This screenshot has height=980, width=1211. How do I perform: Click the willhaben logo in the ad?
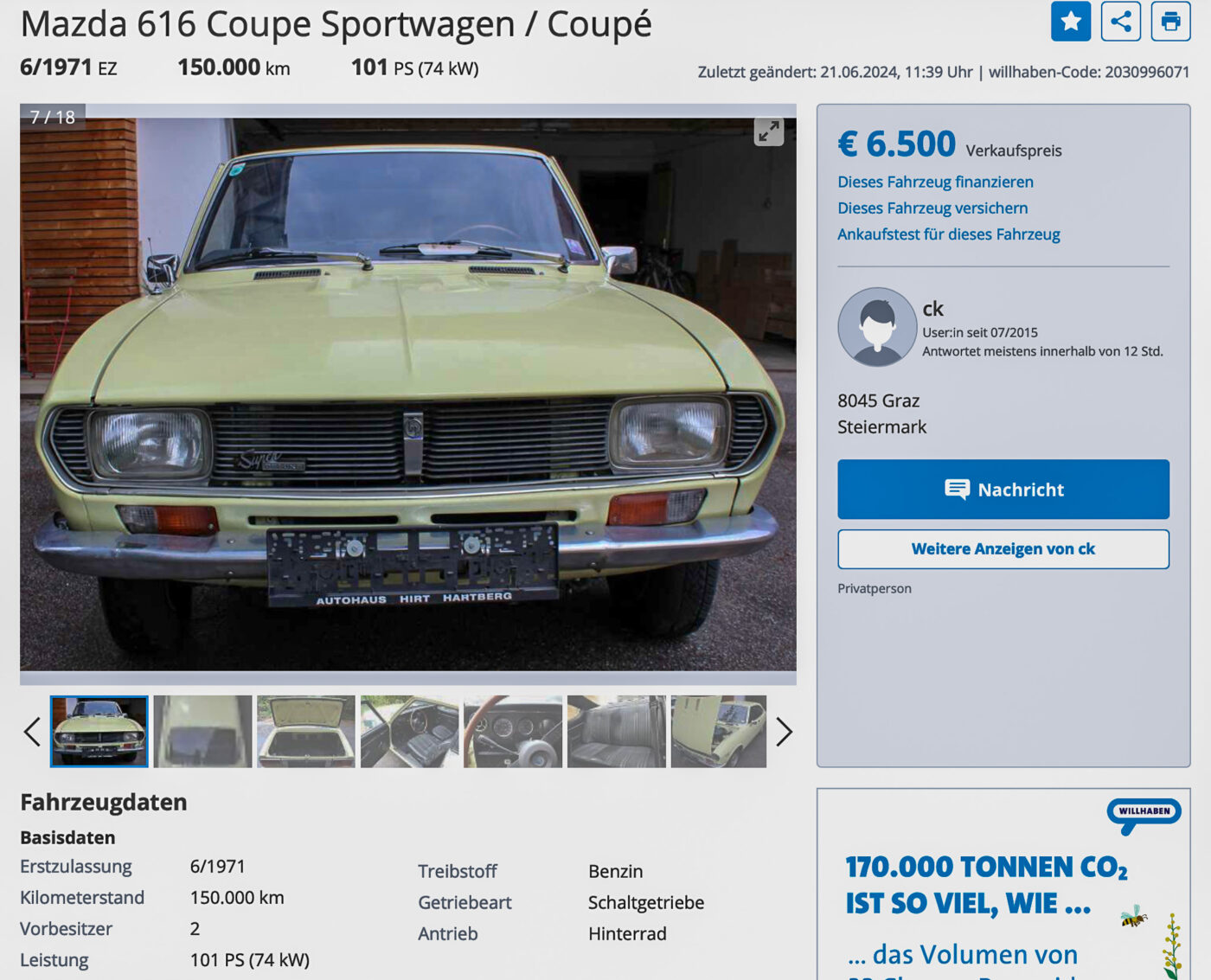point(1144,815)
